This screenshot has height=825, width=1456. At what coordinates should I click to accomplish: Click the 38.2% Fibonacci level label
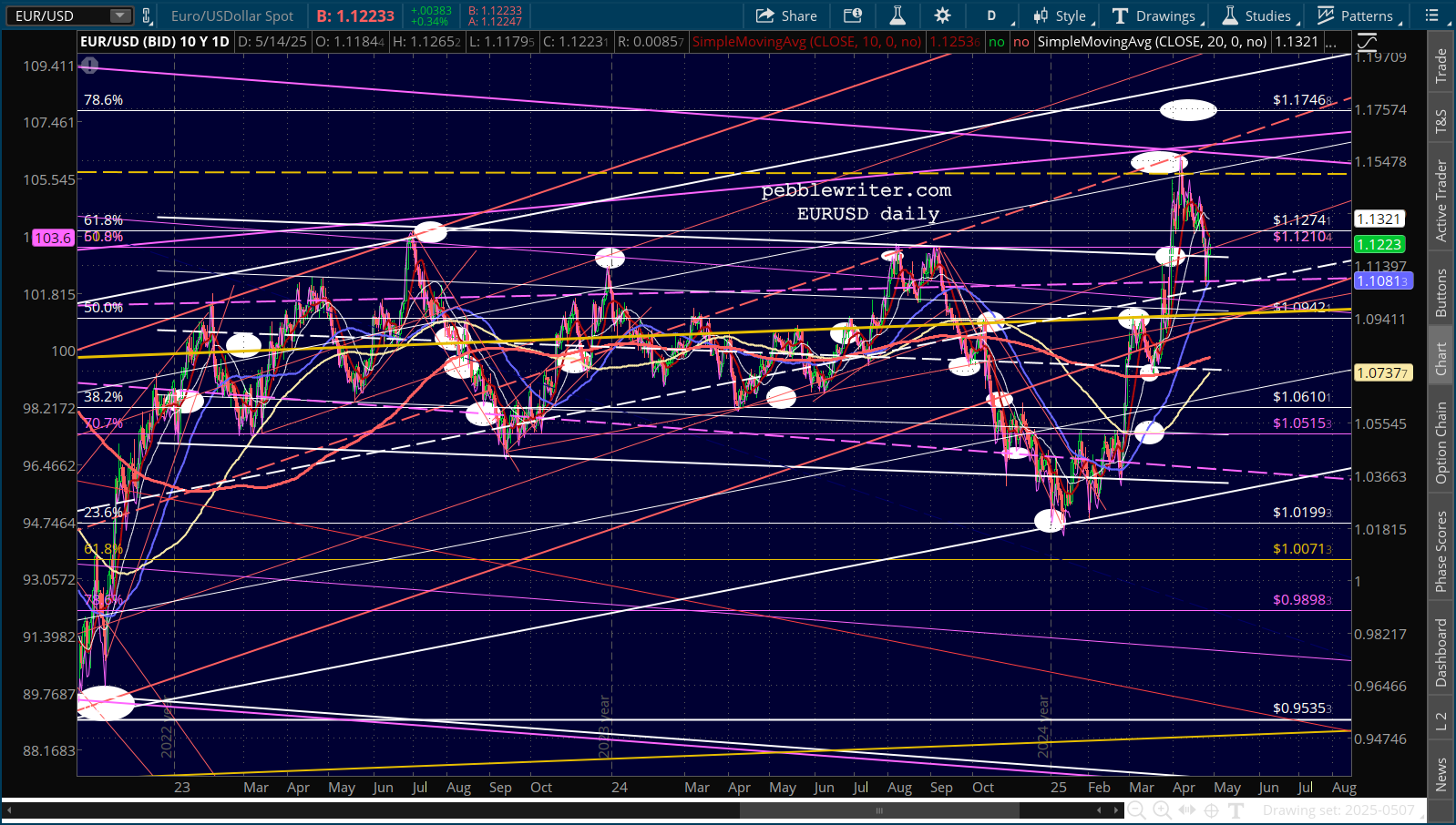point(104,397)
